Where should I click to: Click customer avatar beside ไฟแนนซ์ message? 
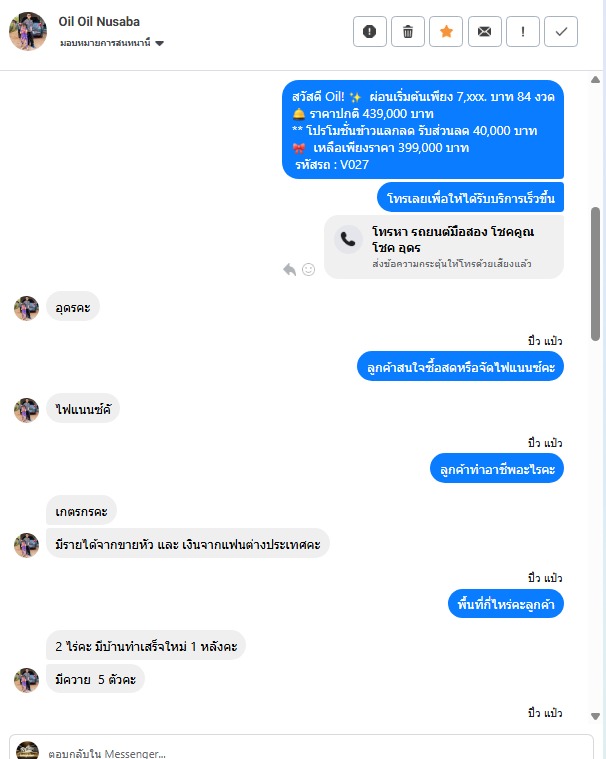coord(26,410)
